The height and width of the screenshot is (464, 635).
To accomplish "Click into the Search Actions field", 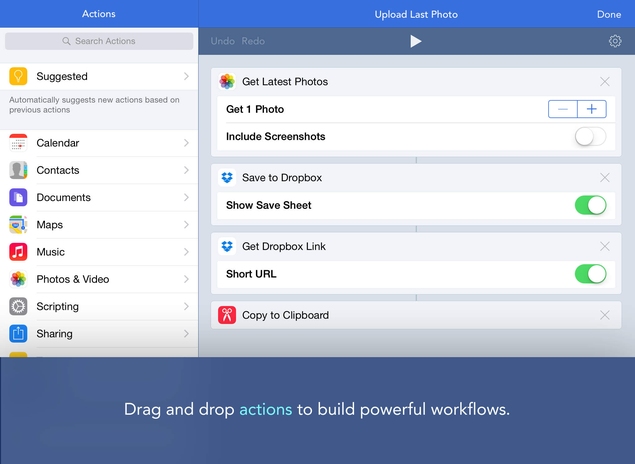I will 99,41.
